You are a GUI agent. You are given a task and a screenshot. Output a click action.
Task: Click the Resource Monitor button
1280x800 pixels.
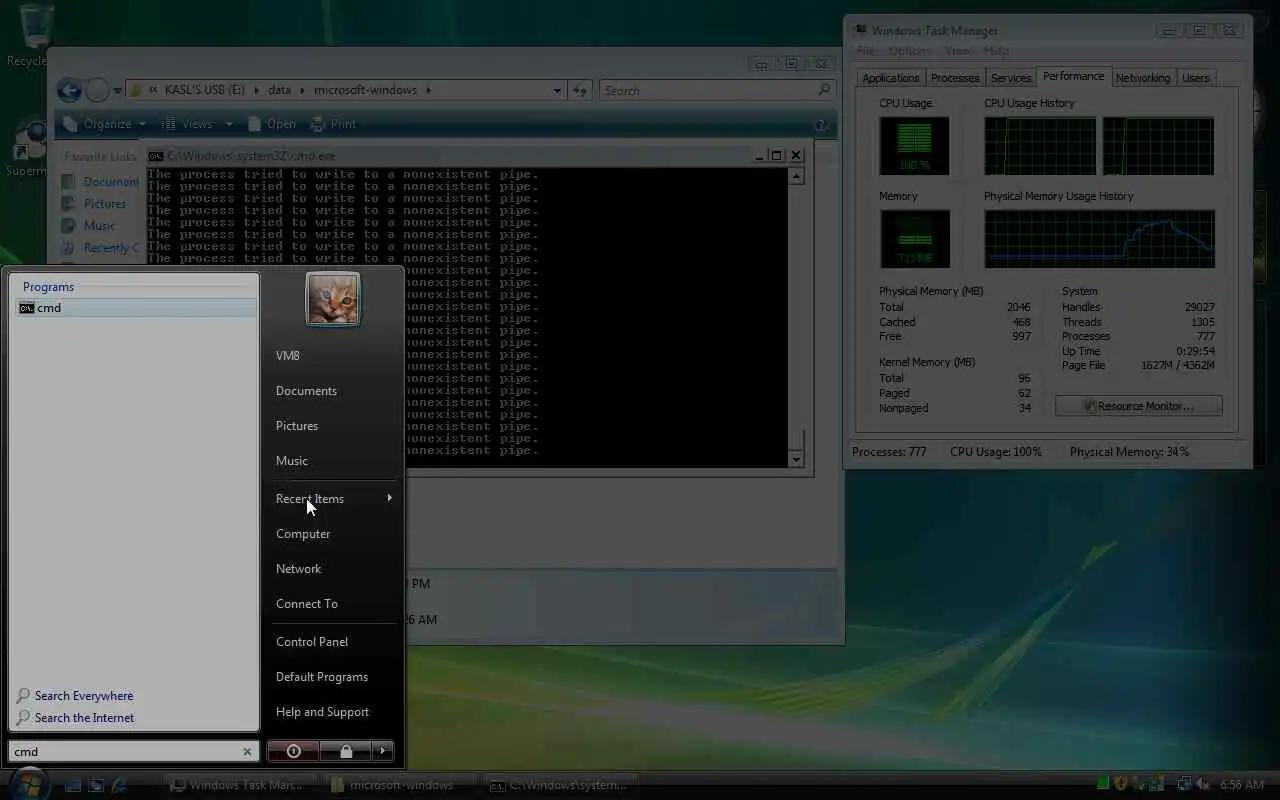pyautogui.click(x=1138, y=406)
